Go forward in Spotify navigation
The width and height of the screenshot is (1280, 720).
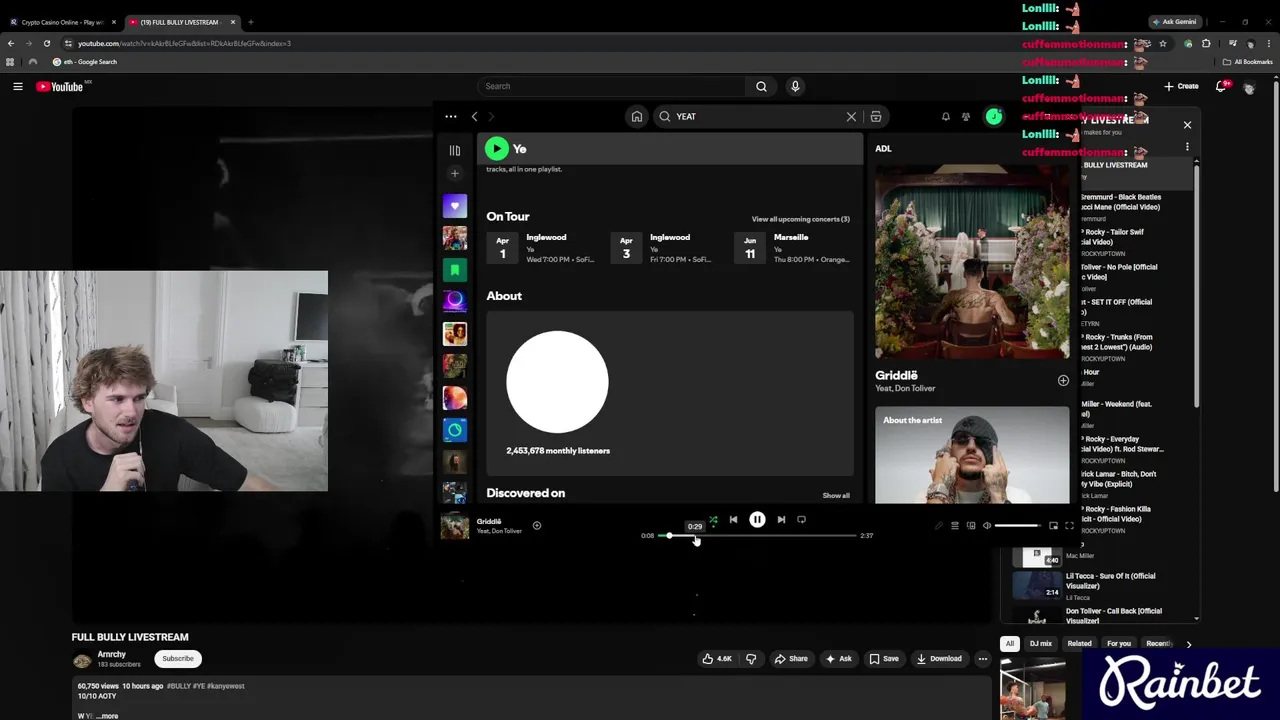(491, 116)
